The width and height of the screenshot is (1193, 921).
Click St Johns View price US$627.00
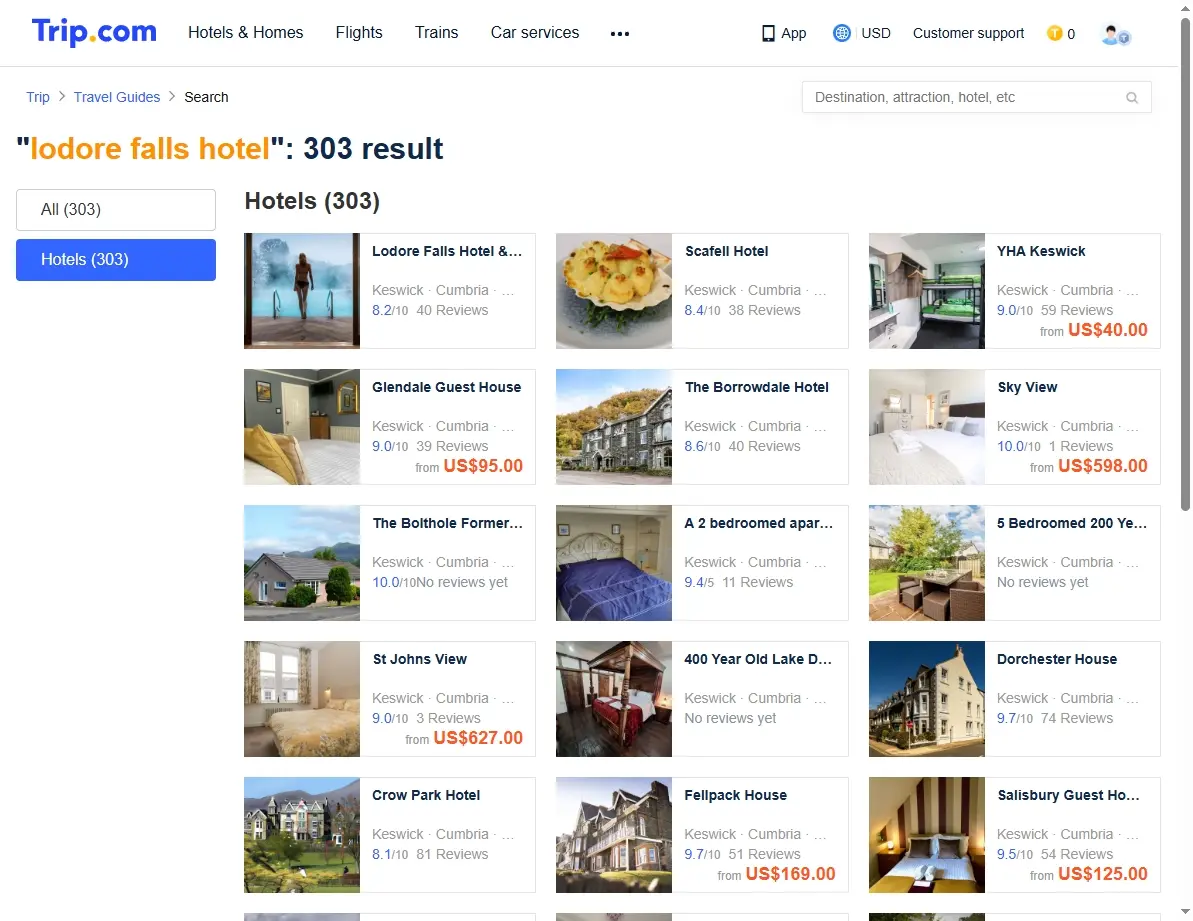pyautogui.click(x=478, y=738)
